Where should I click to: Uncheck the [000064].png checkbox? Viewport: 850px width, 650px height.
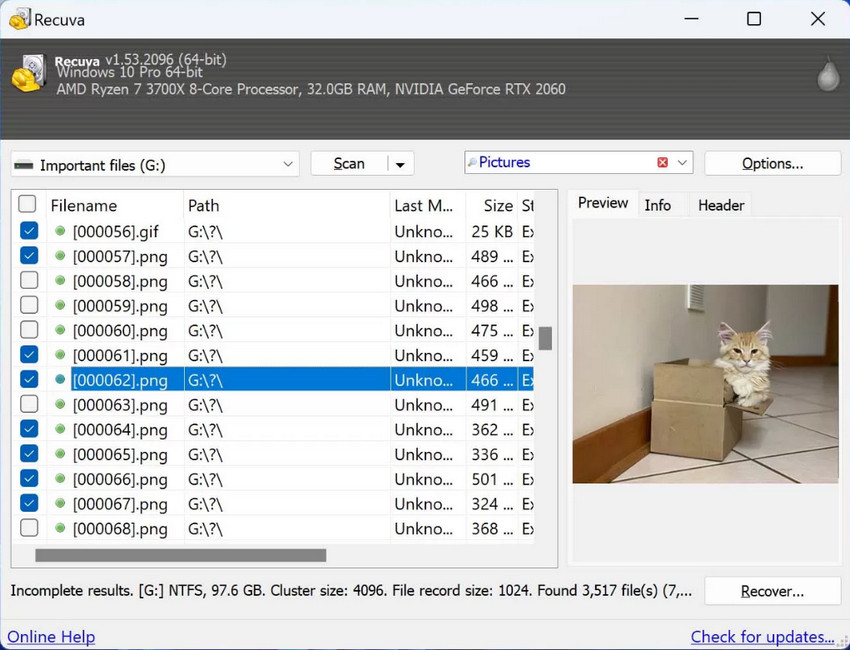pos(29,429)
